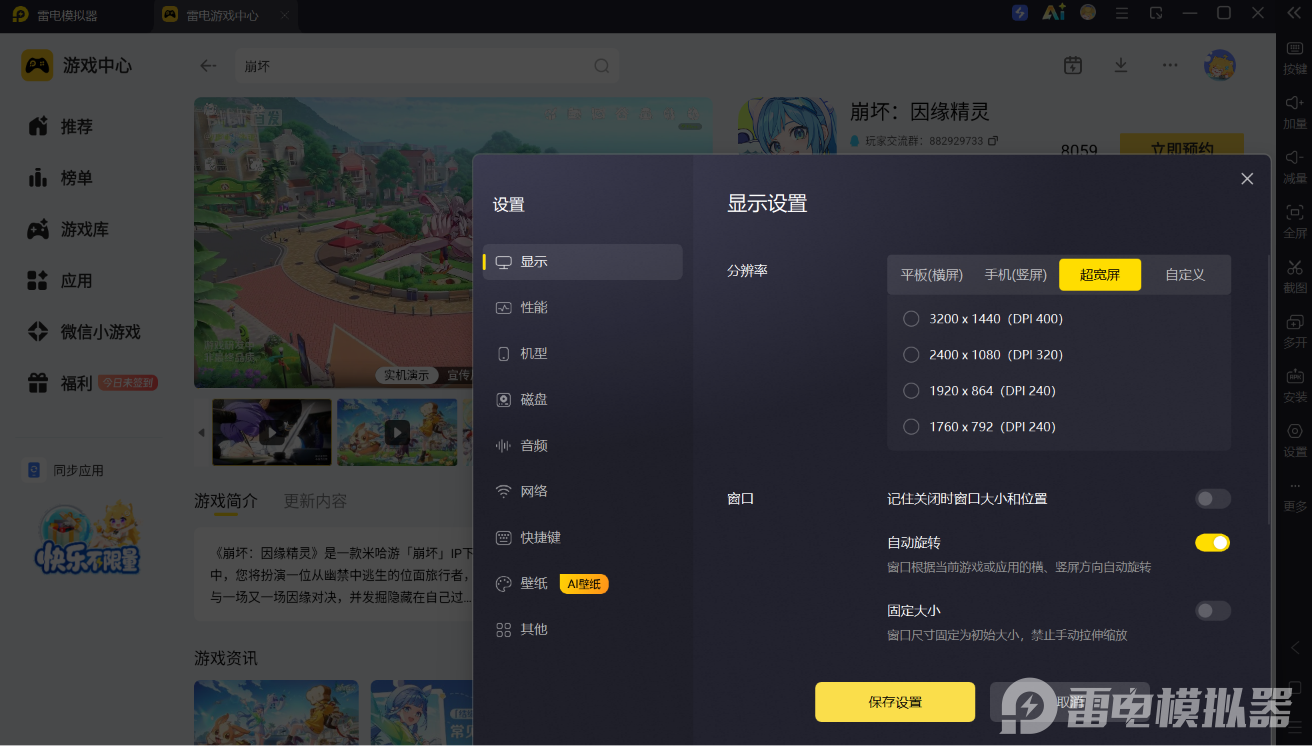Open the title bar hamburger menu
Image resolution: width=1312 pixels, height=746 pixels.
(x=1122, y=13)
